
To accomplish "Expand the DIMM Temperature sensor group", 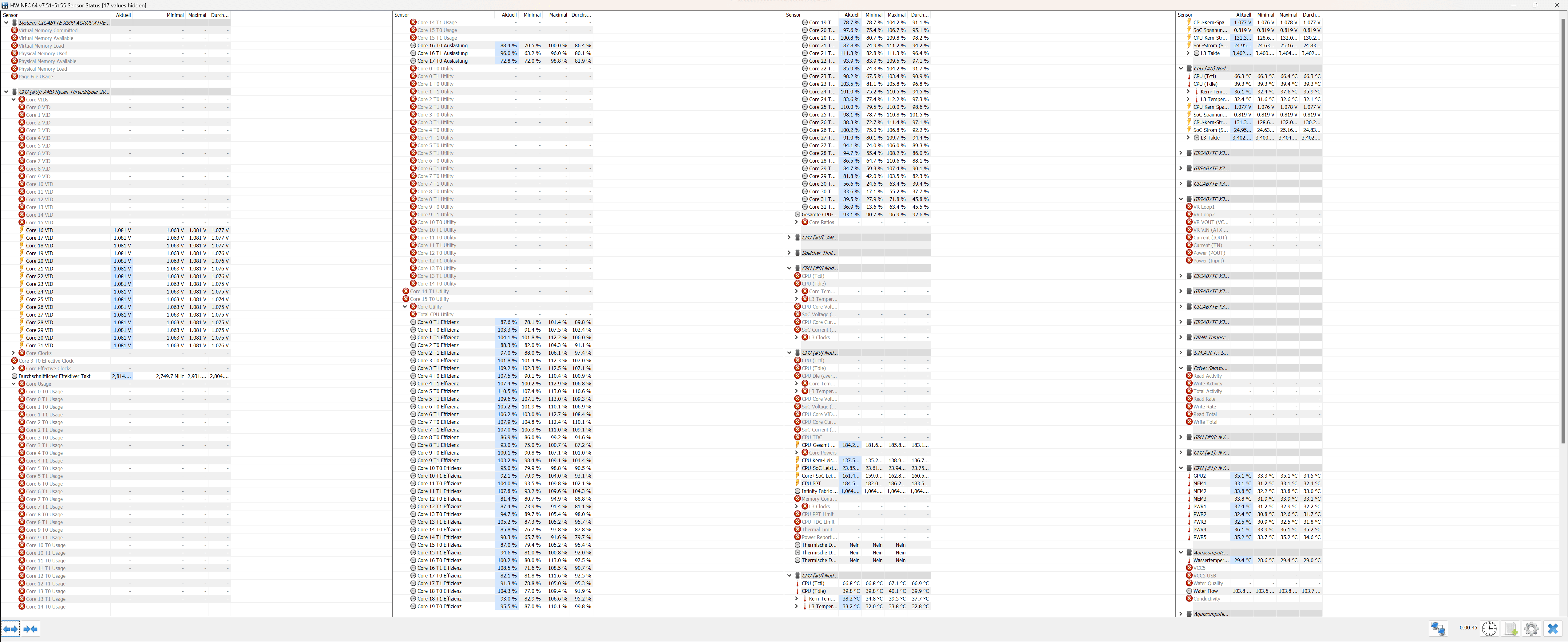I will (x=1181, y=338).
